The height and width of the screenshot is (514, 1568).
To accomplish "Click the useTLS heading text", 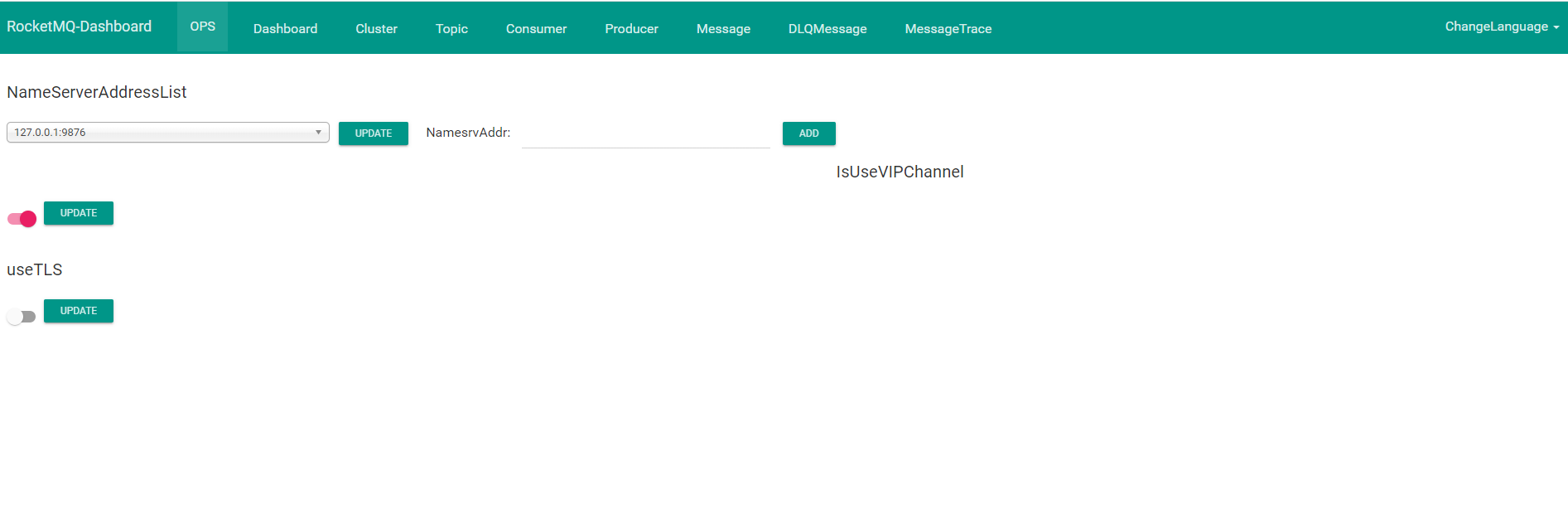I will point(35,269).
